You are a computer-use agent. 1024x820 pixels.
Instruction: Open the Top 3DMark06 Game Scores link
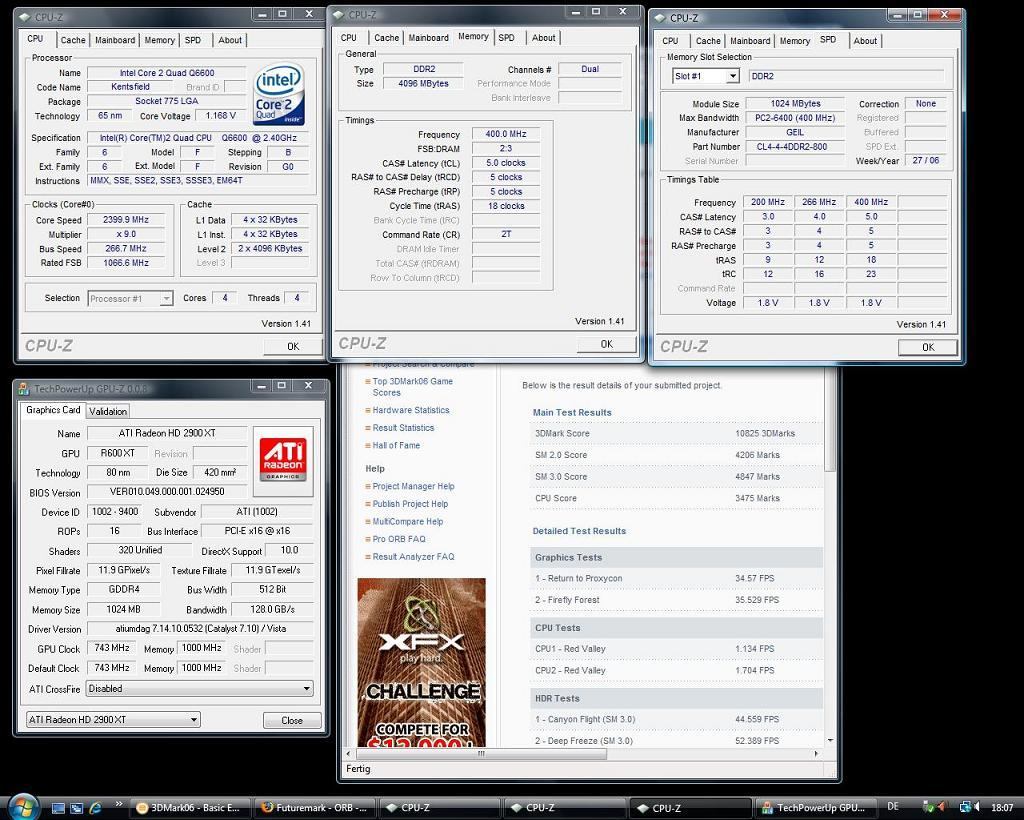tap(412, 386)
